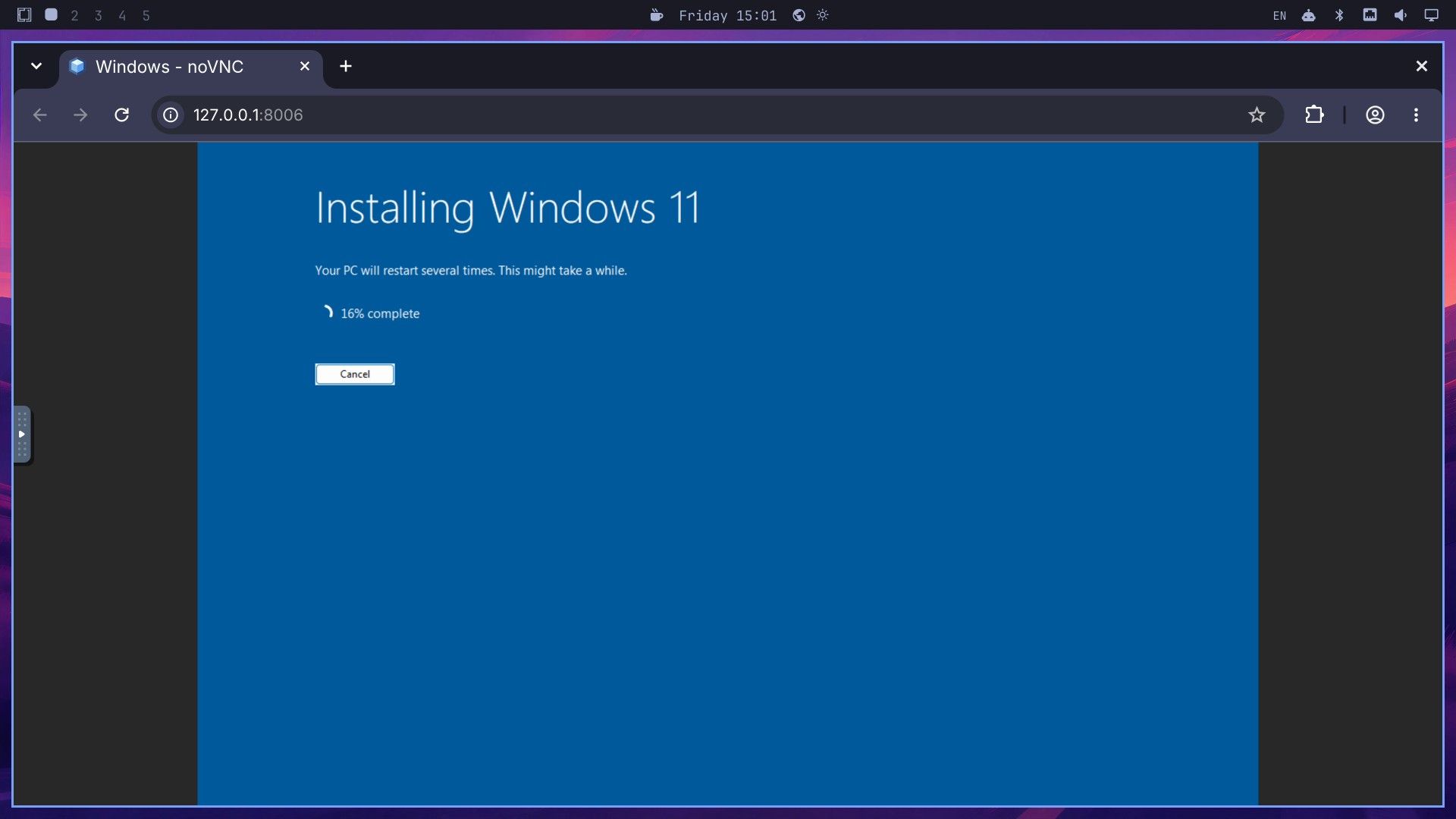Open the volume speaker icon
Image resolution: width=1456 pixels, height=819 pixels.
pos(1401,15)
